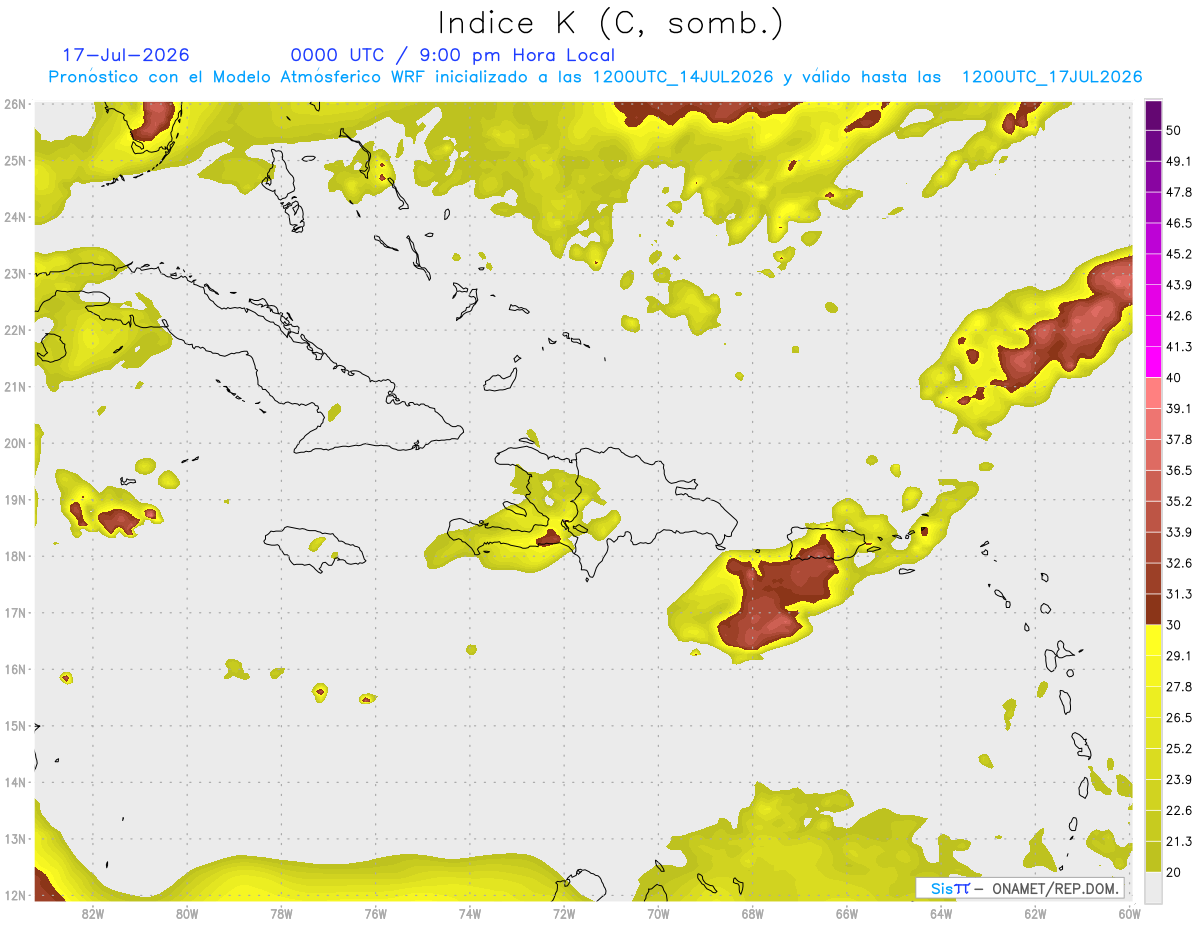Click the 74W longitude label

[x=470, y=913]
